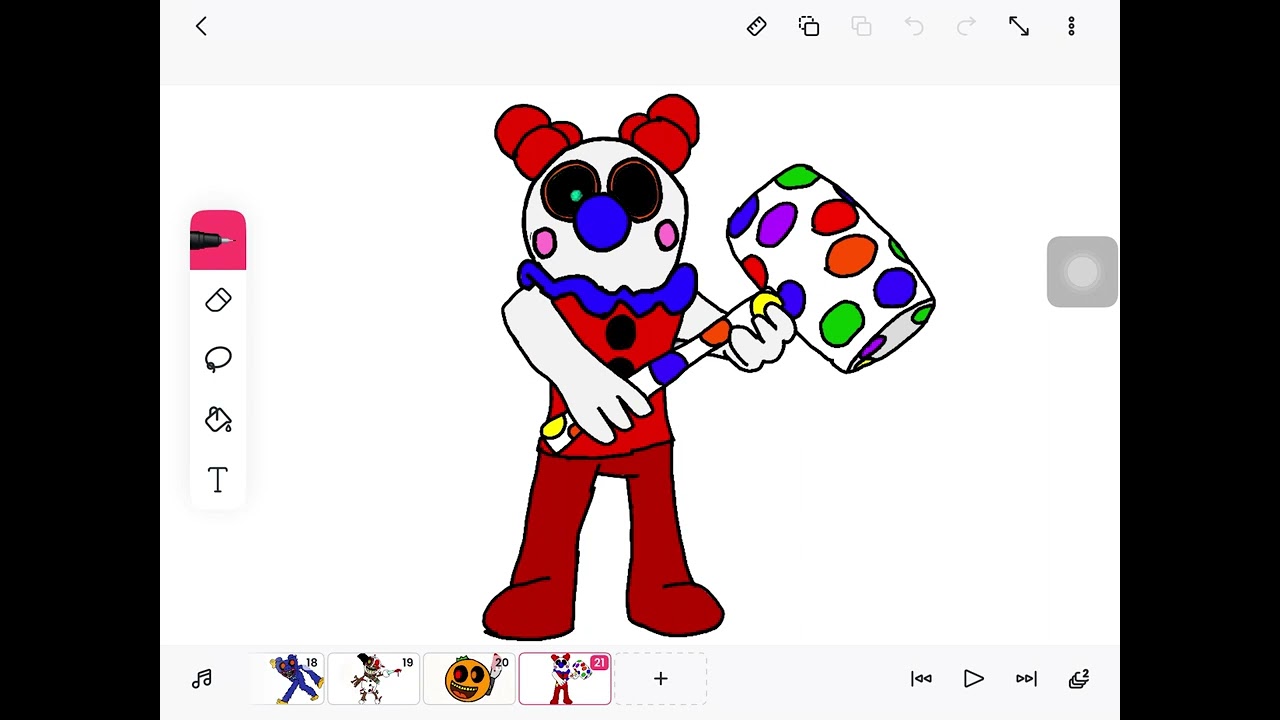Image resolution: width=1280 pixels, height=720 pixels.
Task: Jump to the last frame
Action: 1026,679
